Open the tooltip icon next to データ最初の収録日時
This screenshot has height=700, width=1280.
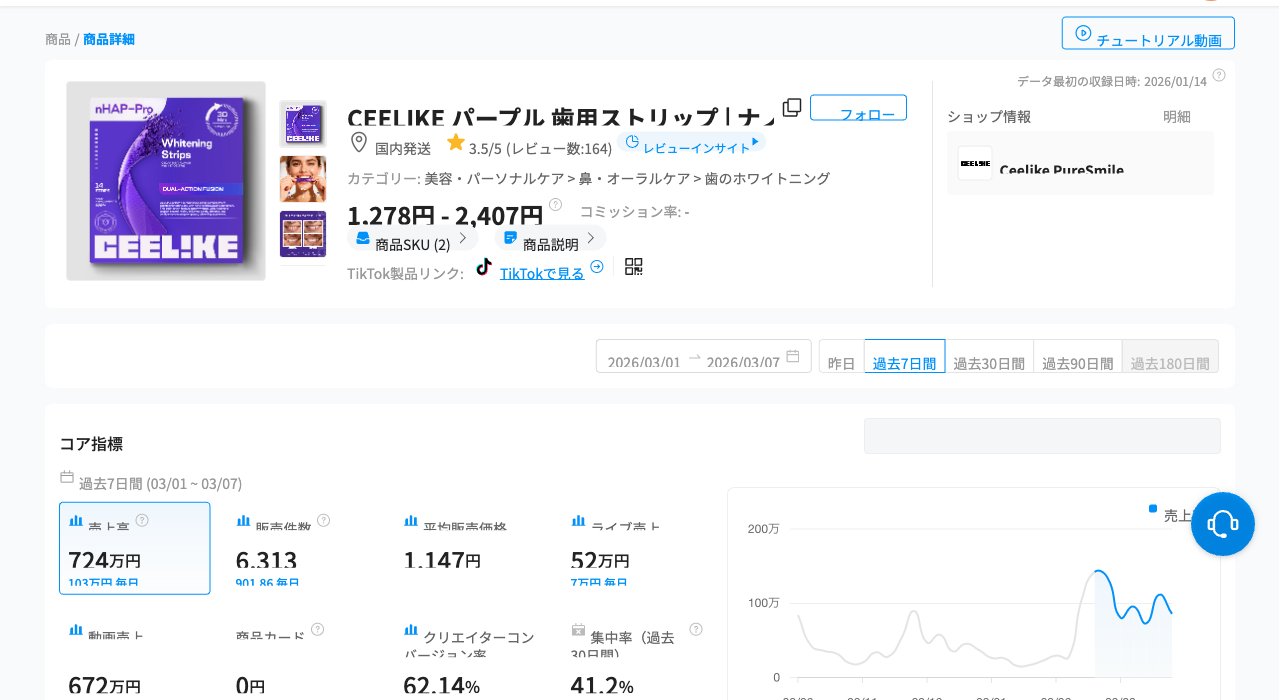(x=1218, y=74)
